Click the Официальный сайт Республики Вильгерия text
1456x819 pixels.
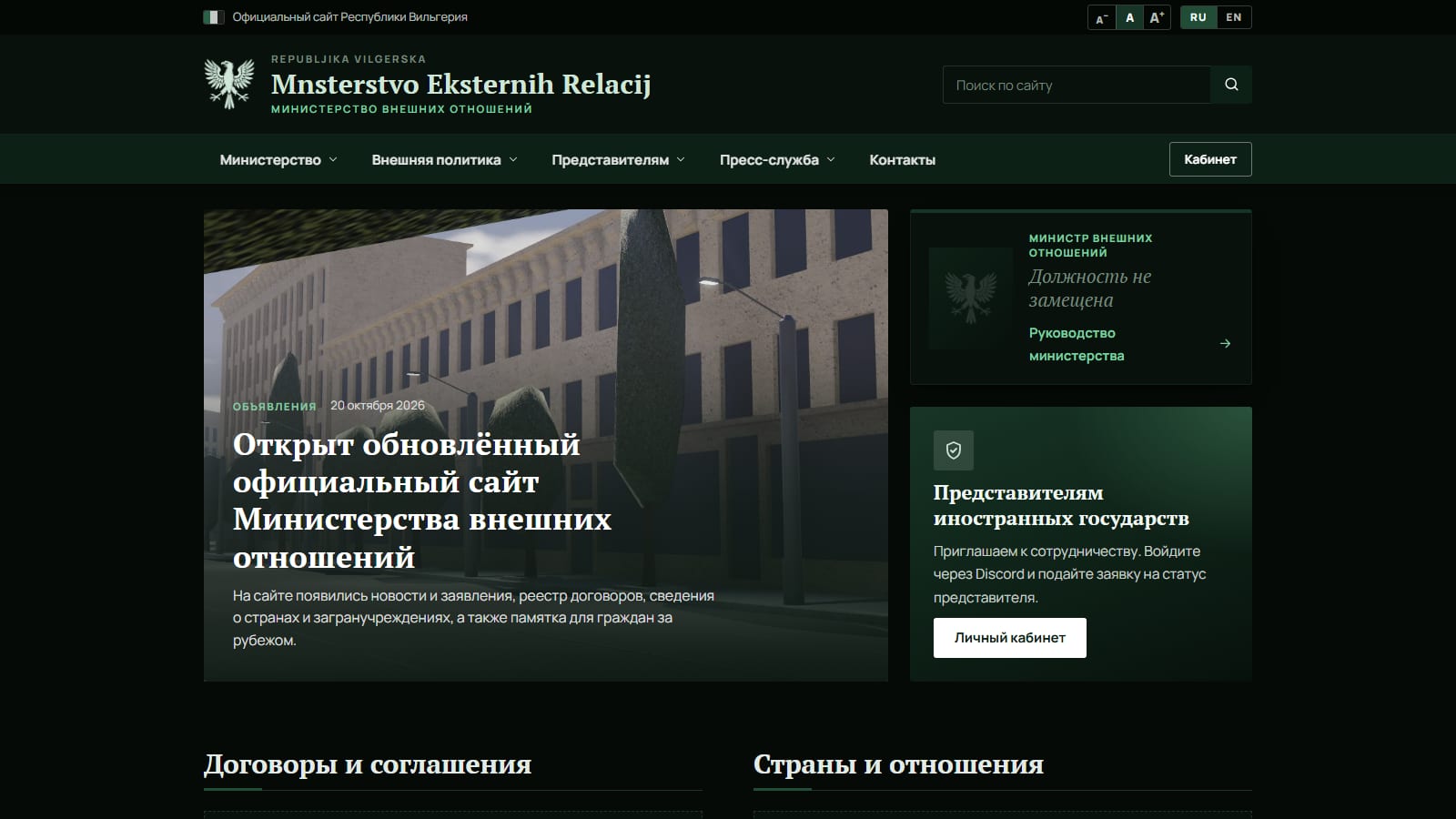pyautogui.click(x=350, y=17)
